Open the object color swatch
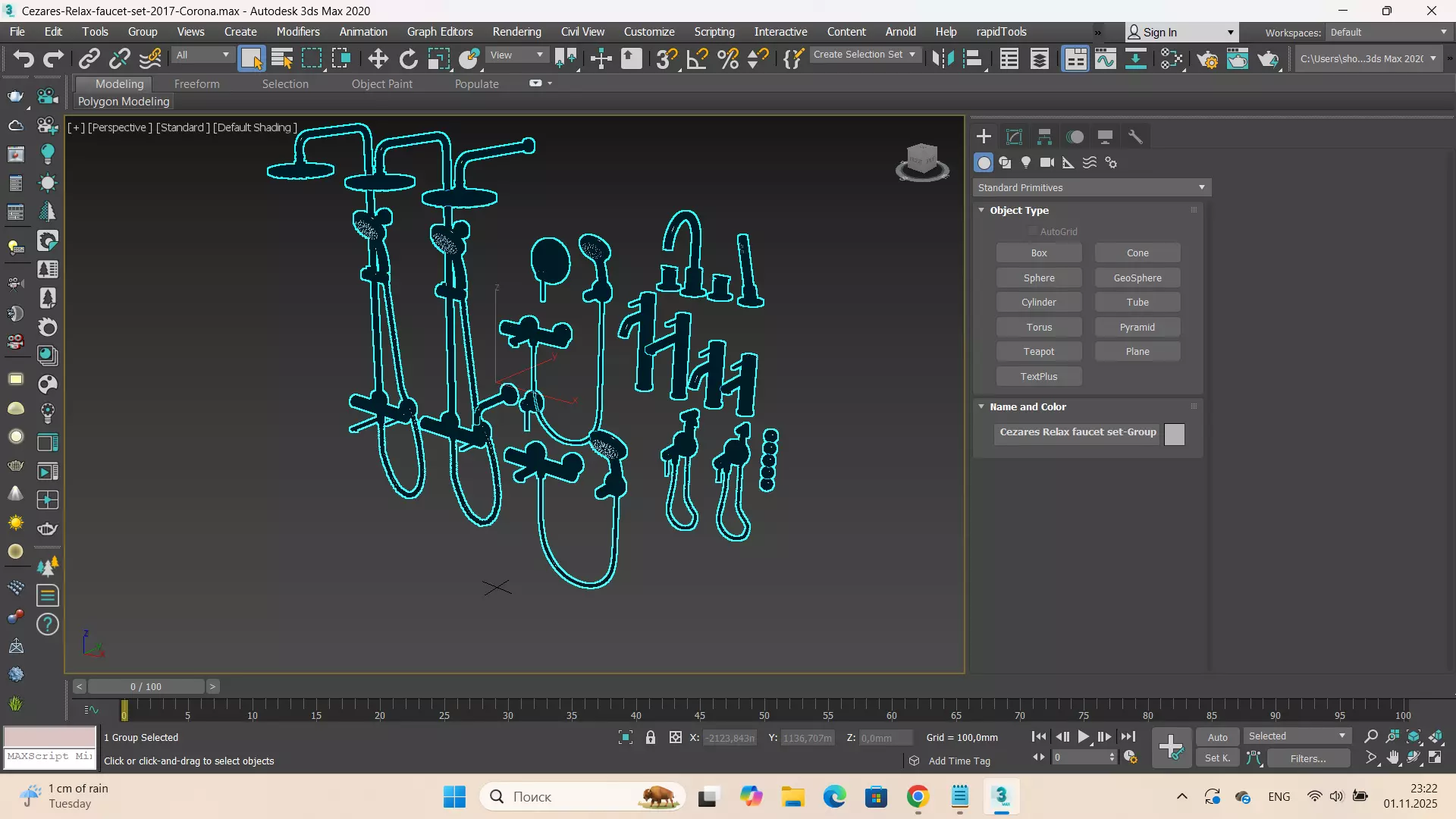Viewport: 1456px width, 819px height. 1174,434
